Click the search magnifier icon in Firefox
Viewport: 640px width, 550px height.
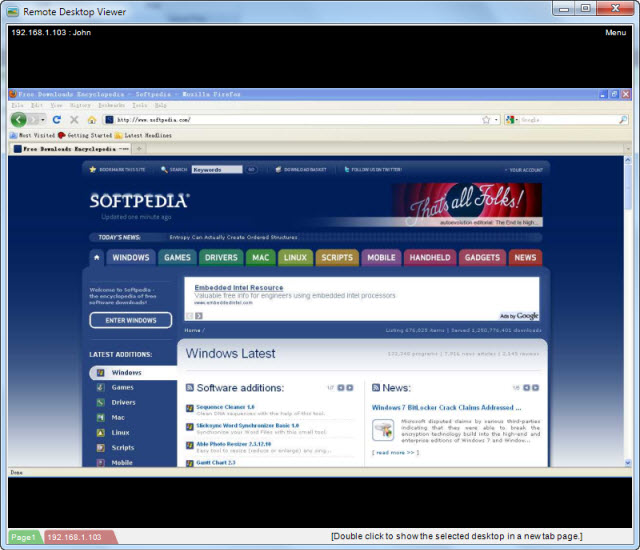point(623,120)
